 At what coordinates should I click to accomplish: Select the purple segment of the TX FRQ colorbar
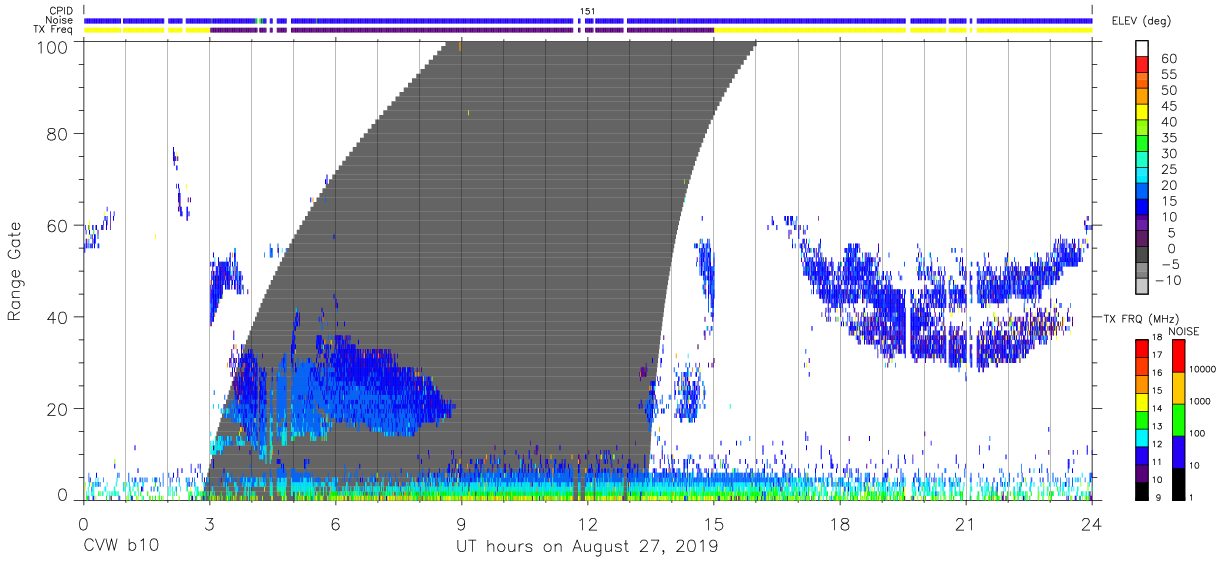point(1143,475)
